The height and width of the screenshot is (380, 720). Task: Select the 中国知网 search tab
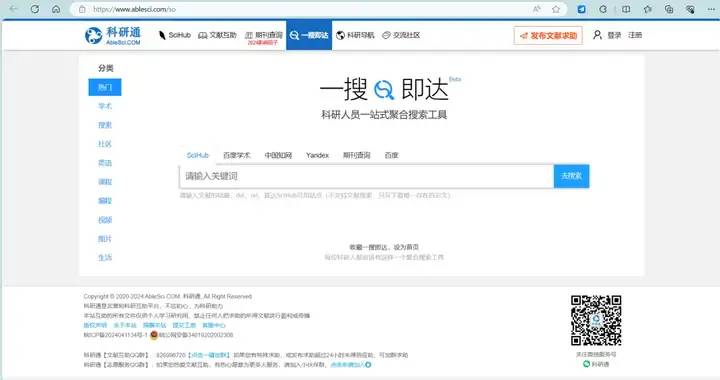tap(278, 156)
